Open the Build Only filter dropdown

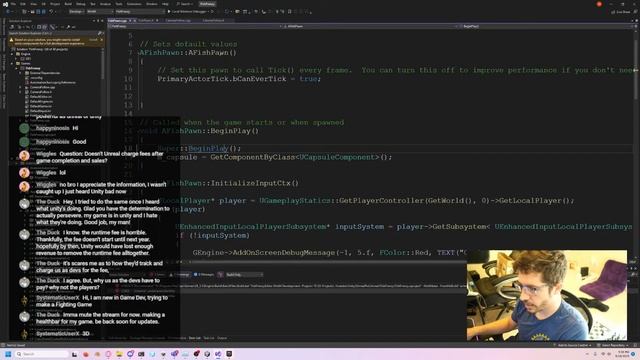point(244,275)
